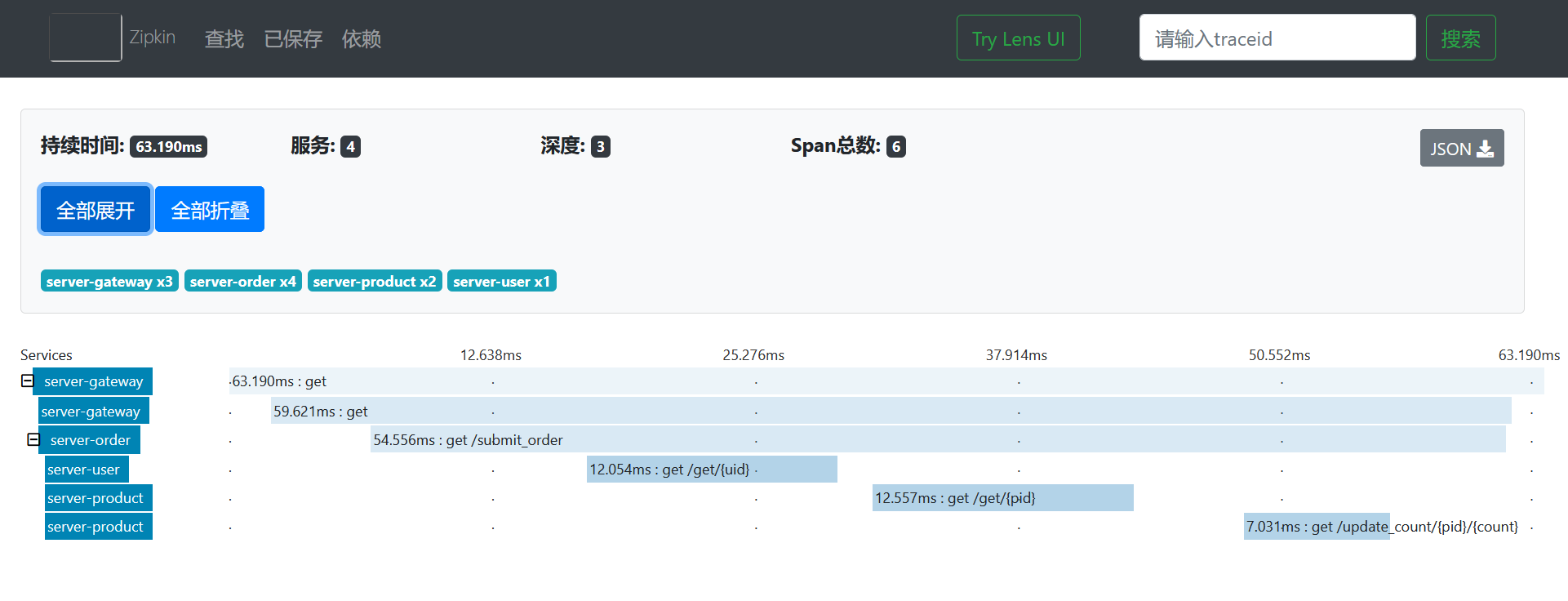Click the Zipkin logo in the navbar
The width and height of the screenshot is (1568, 601).
pyautogui.click(x=86, y=38)
